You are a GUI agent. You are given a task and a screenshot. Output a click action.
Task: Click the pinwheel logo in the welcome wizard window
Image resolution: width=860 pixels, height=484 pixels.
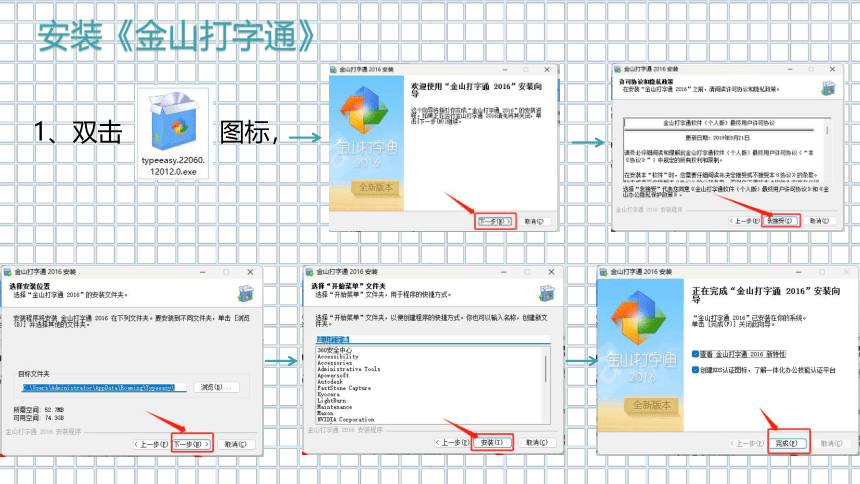pyautogui.click(x=364, y=110)
